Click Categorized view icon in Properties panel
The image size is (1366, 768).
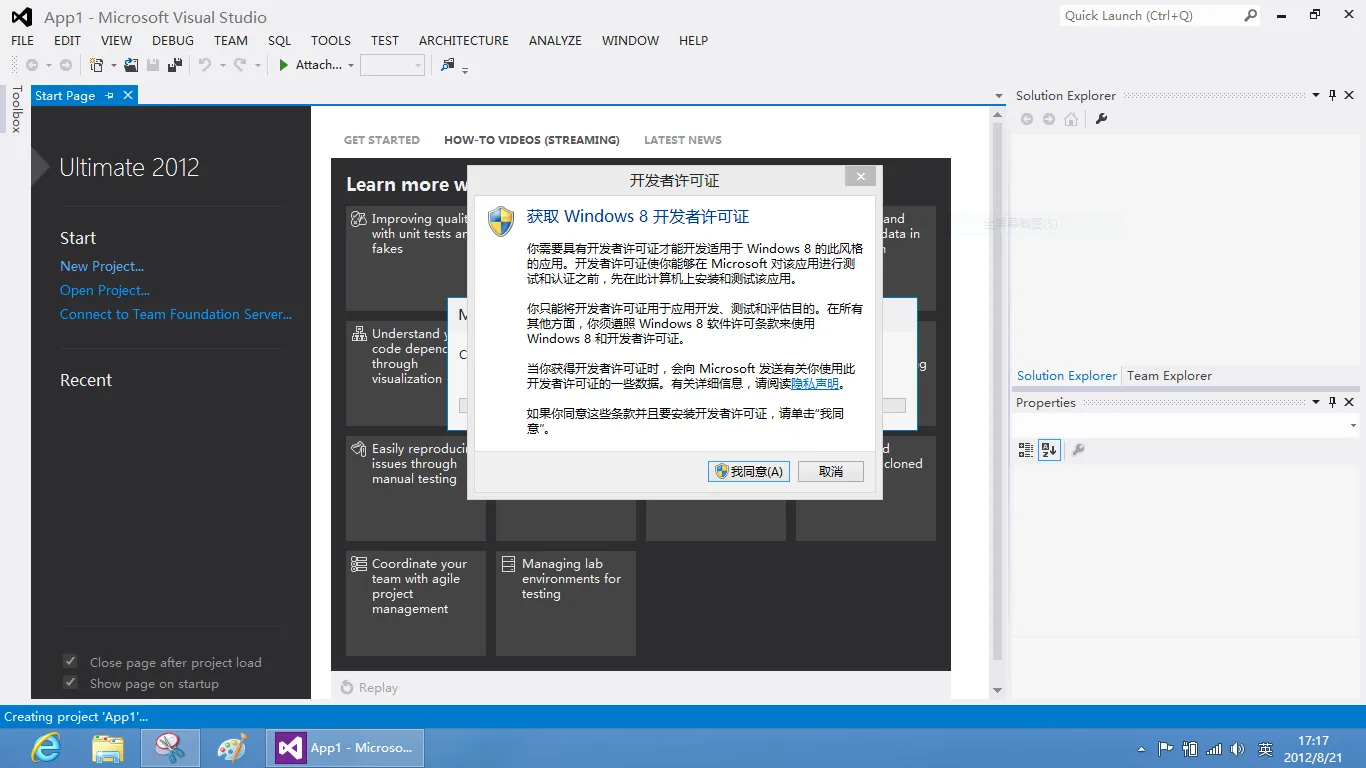tap(1025, 450)
